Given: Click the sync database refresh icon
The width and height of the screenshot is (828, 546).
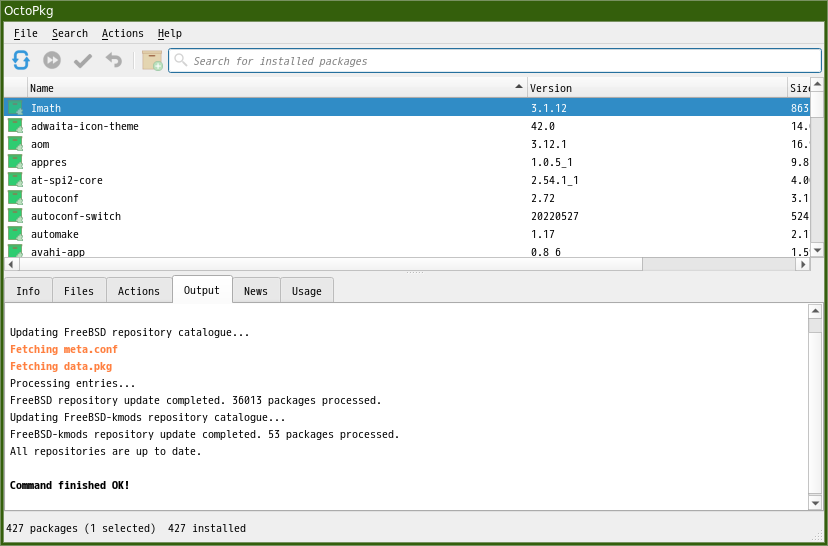Looking at the screenshot, I should pyautogui.click(x=21, y=60).
